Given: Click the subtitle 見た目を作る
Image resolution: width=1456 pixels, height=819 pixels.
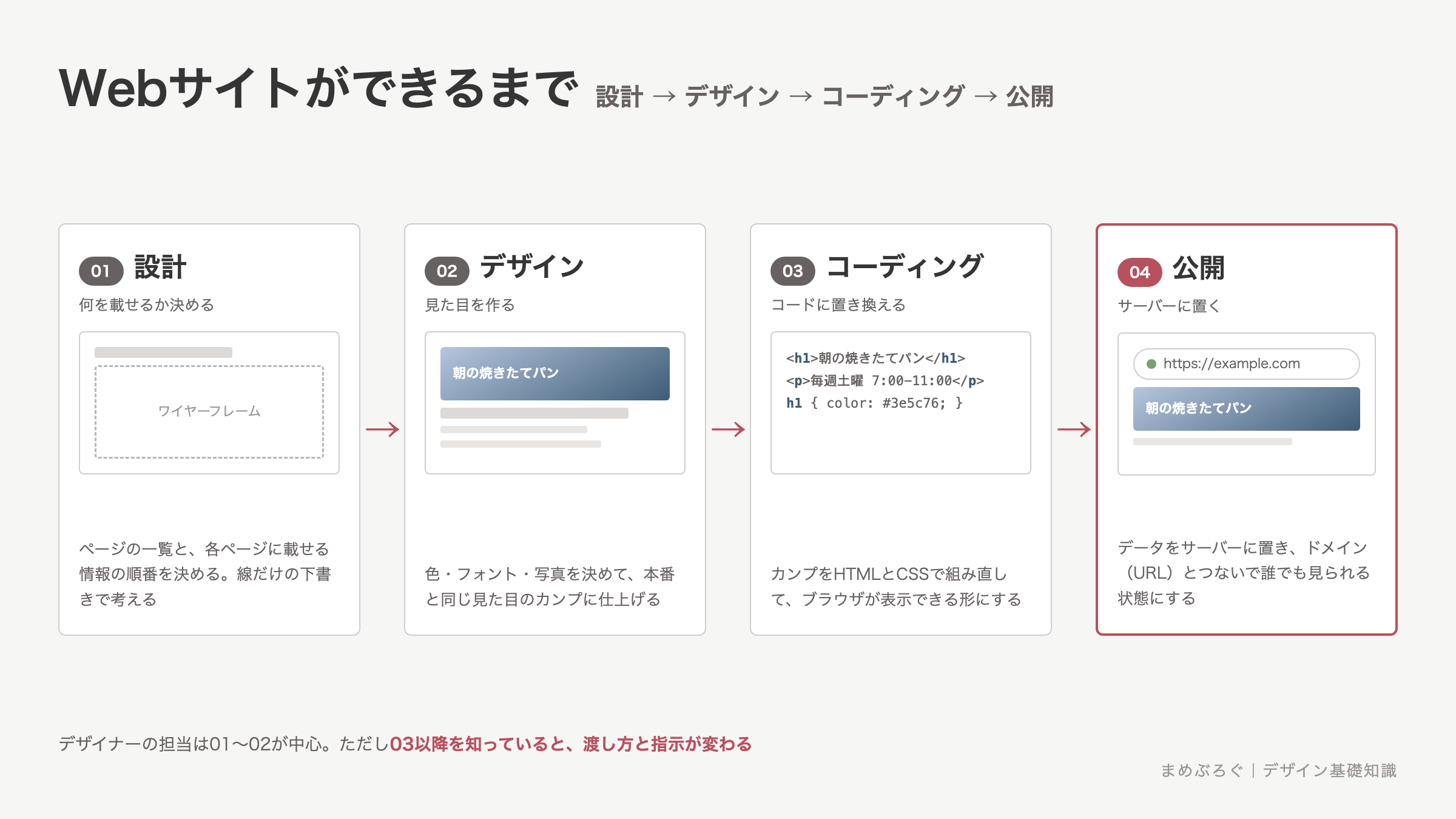Looking at the screenshot, I should coord(470,305).
